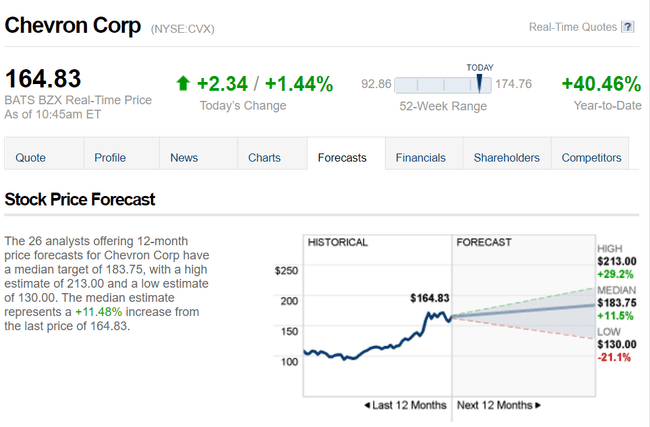650x427 pixels.
Task: Click the Real-Time Quotes help question mark icon
Action: (x=628, y=27)
